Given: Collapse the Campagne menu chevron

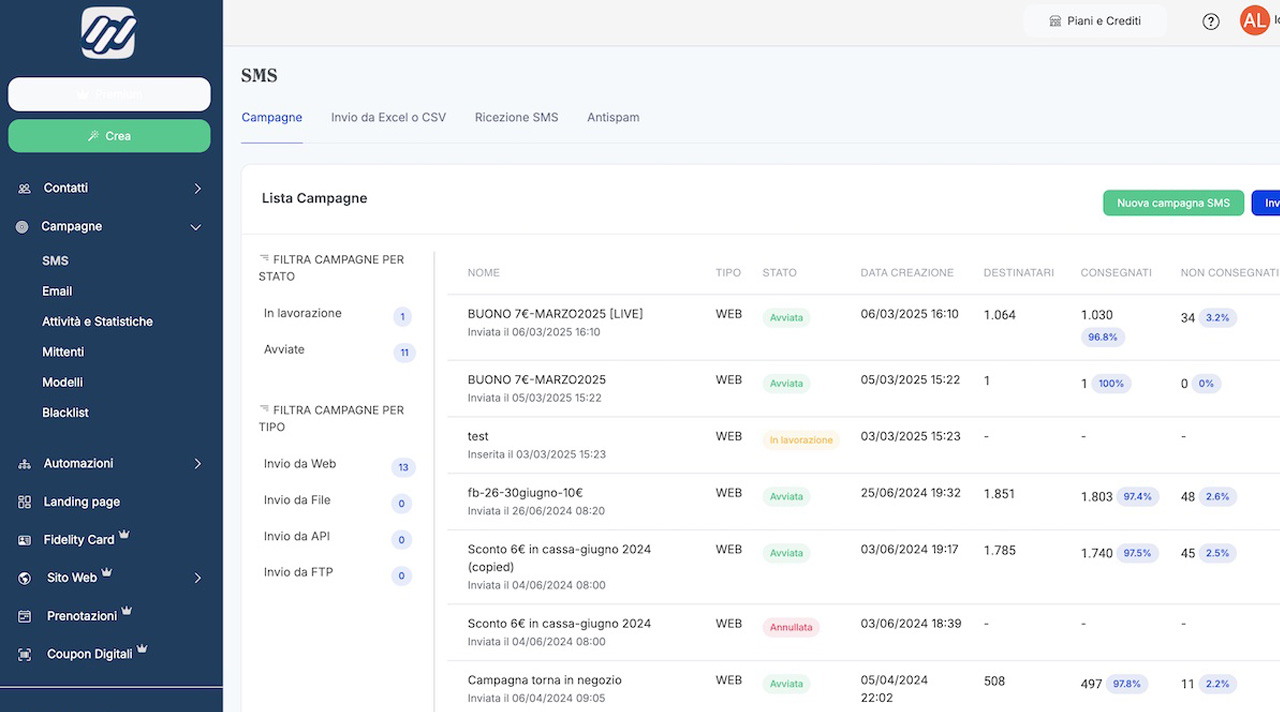Looking at the screenshot, I should tap(196, 227).
